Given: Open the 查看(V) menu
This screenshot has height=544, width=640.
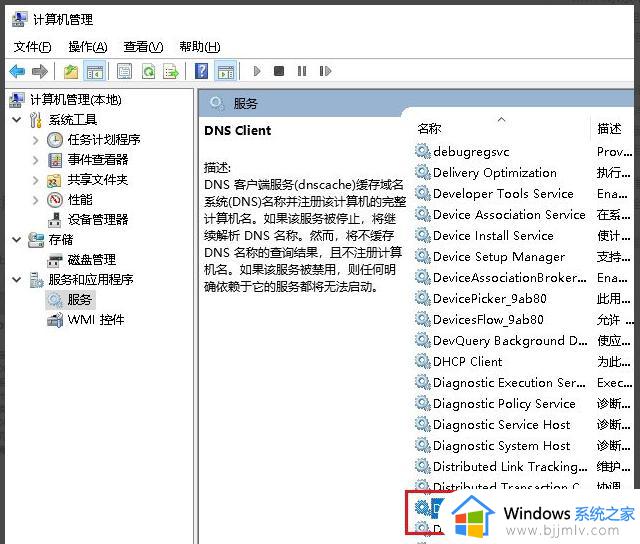Looking at the screenshot, I should (x=143, y=47).
